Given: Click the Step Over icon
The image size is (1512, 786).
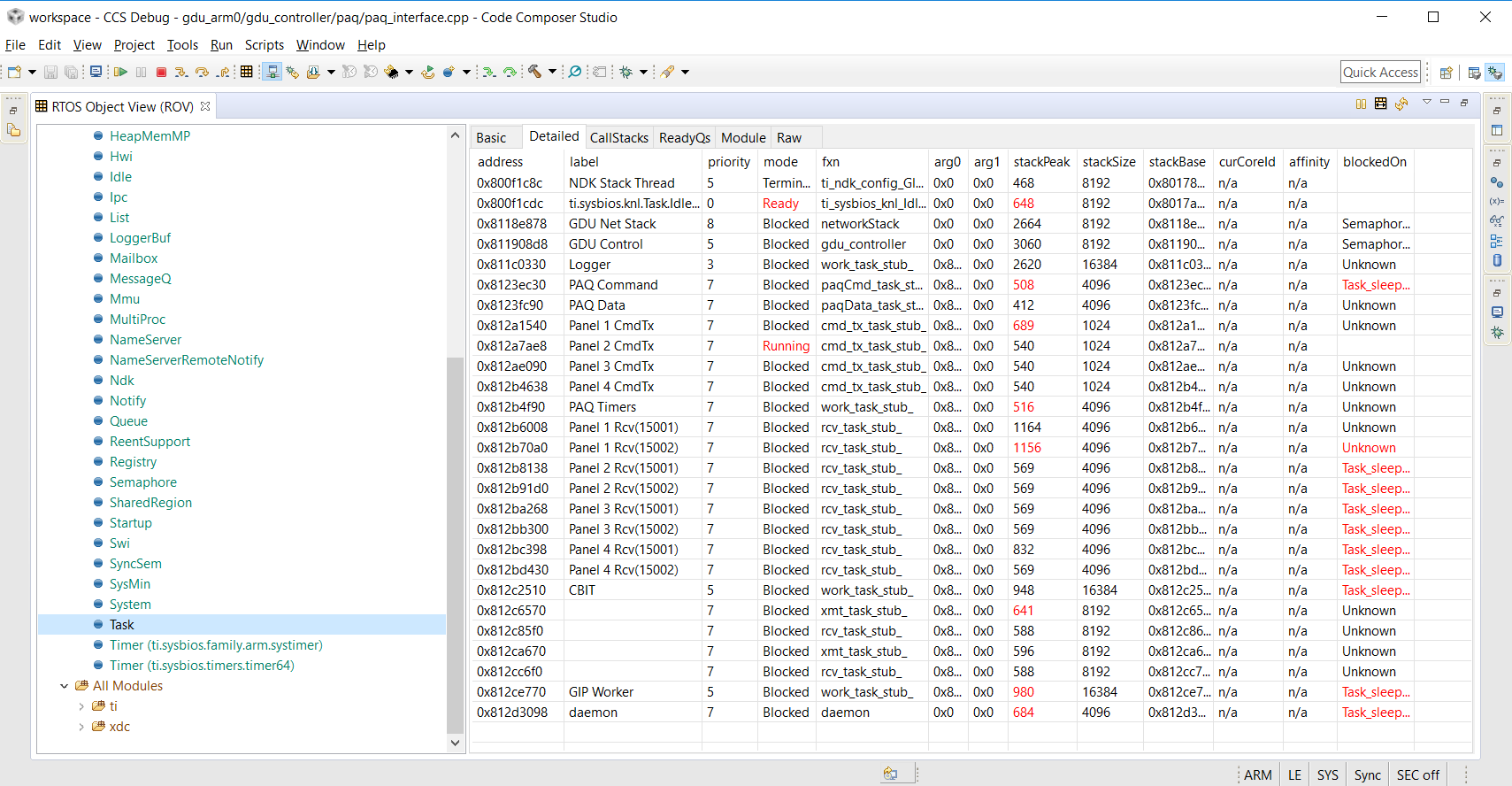Looking at the screenshot, I should 202,72.
